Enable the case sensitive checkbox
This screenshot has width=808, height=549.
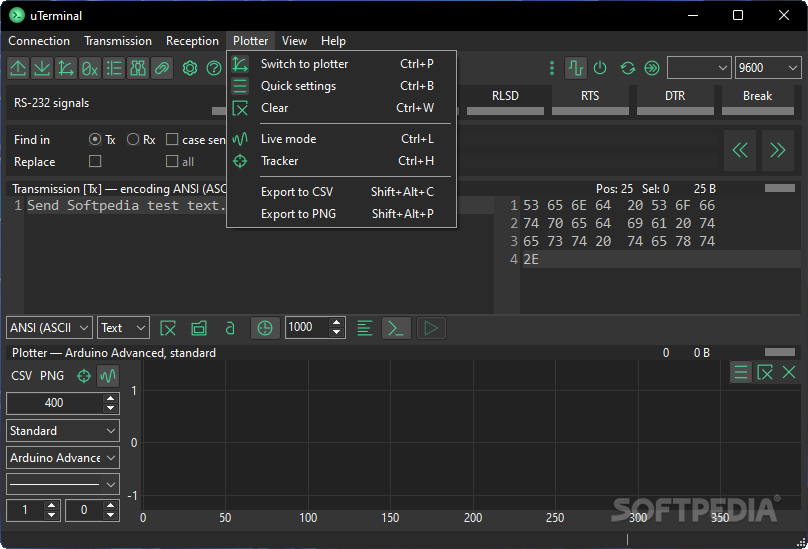point(172,139)
